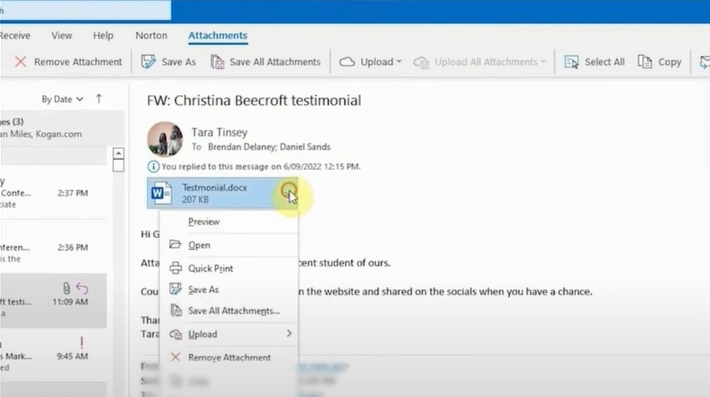Screen dimensions: 710x397
Task: Open the By Date sort dropdown
Action: click(x=62, y=99)
